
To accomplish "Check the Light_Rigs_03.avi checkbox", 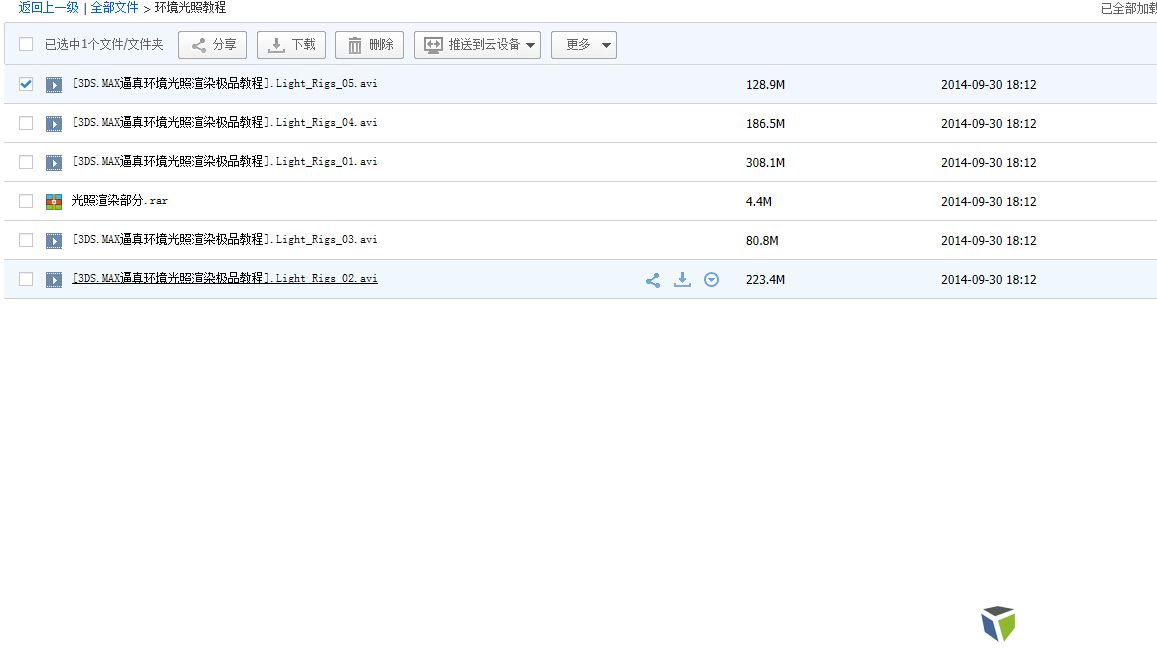I will click(26, 240).
